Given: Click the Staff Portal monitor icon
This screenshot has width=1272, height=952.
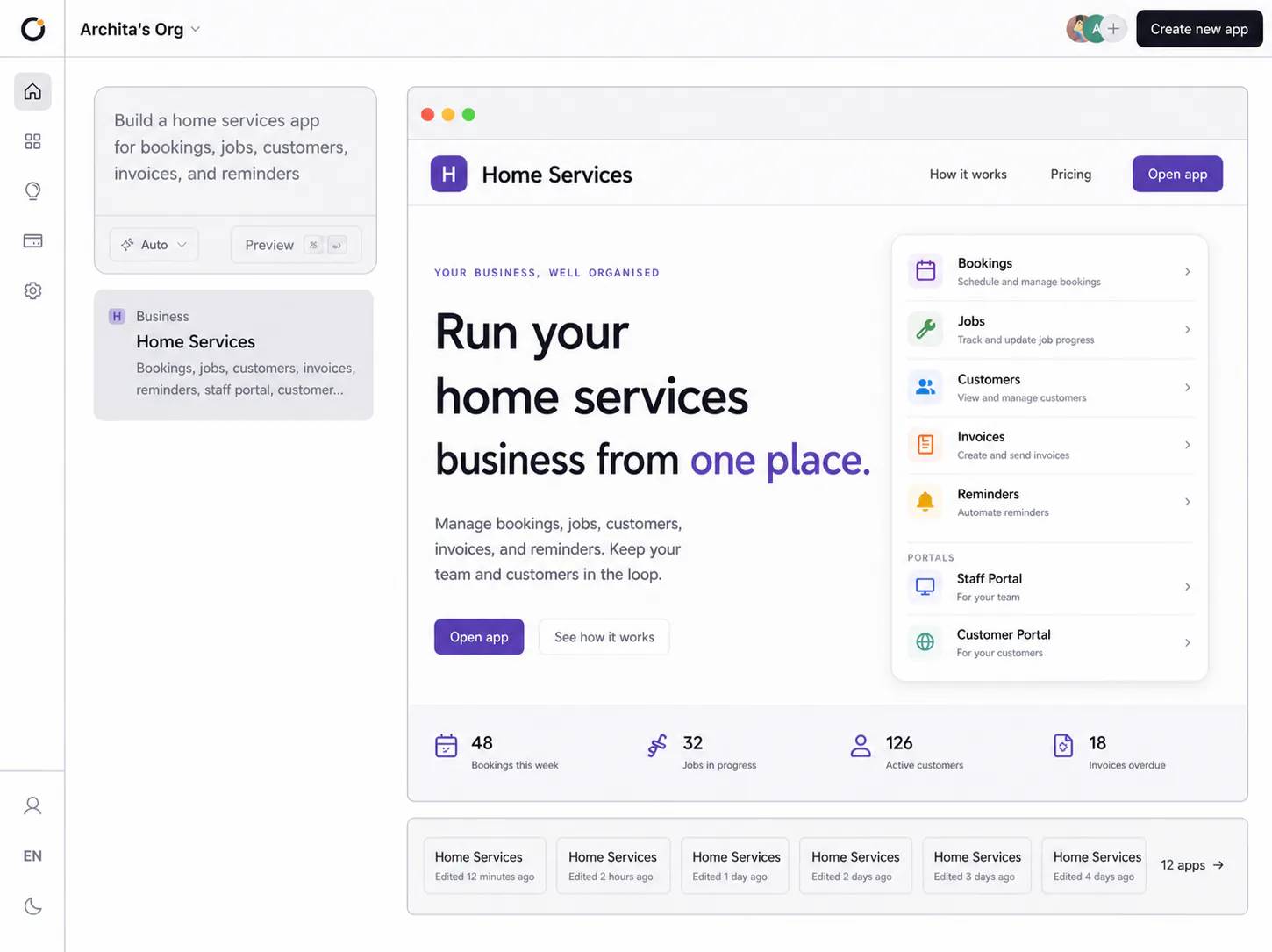Looking at the screenshot, I should pyautogui.click(x=925, y=586).
